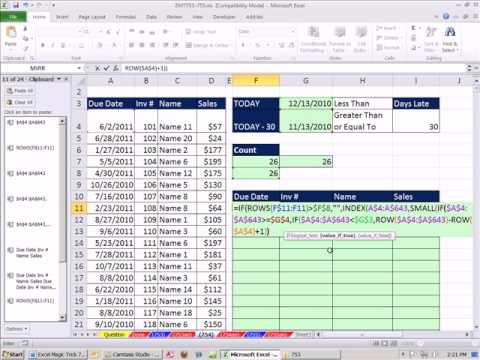Click the Increase Font Size icon
The image size is (480, 360).
[x=108, y=32]
